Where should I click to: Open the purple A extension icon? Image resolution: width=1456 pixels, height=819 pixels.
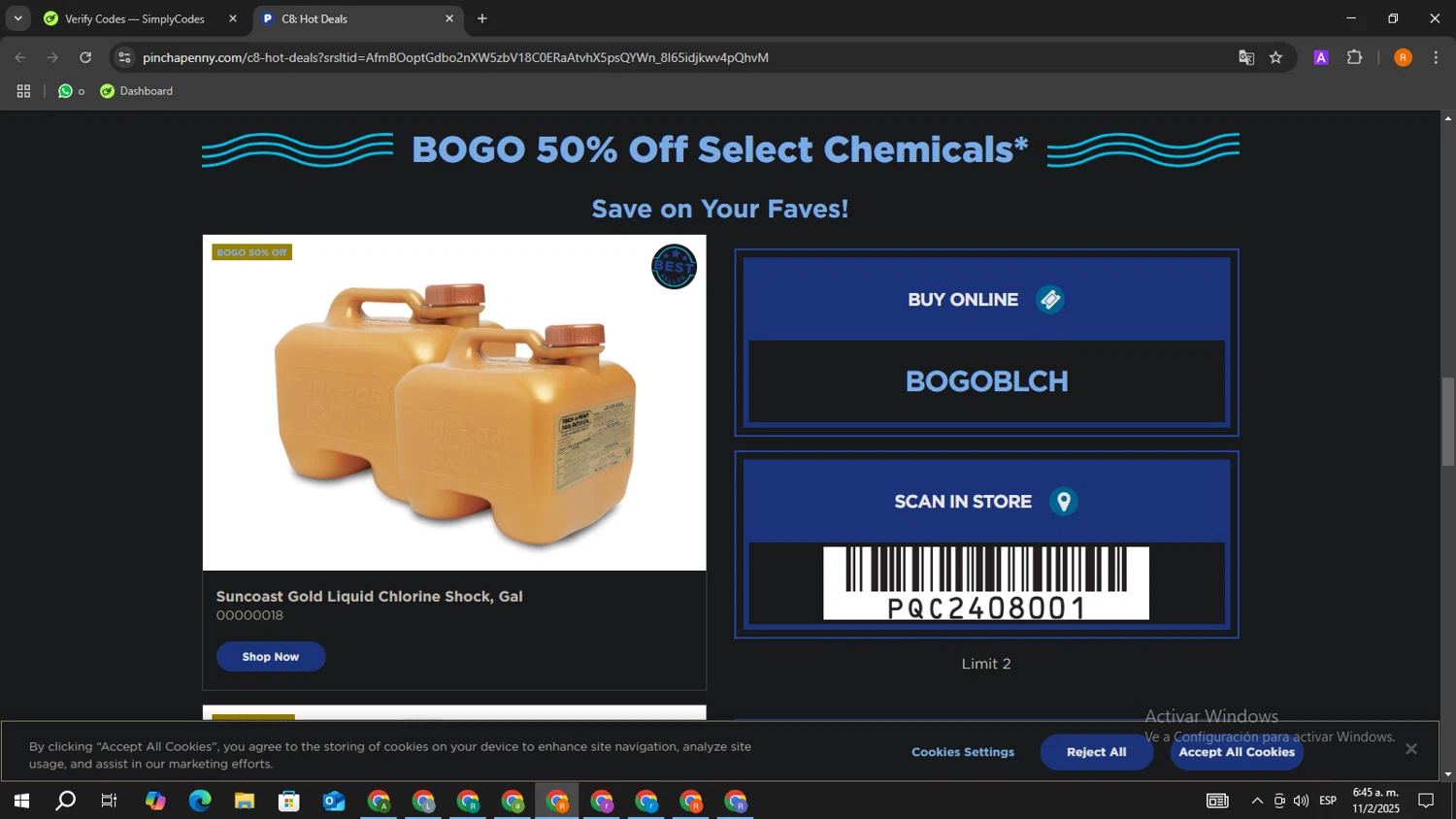tap(1321, 57)
